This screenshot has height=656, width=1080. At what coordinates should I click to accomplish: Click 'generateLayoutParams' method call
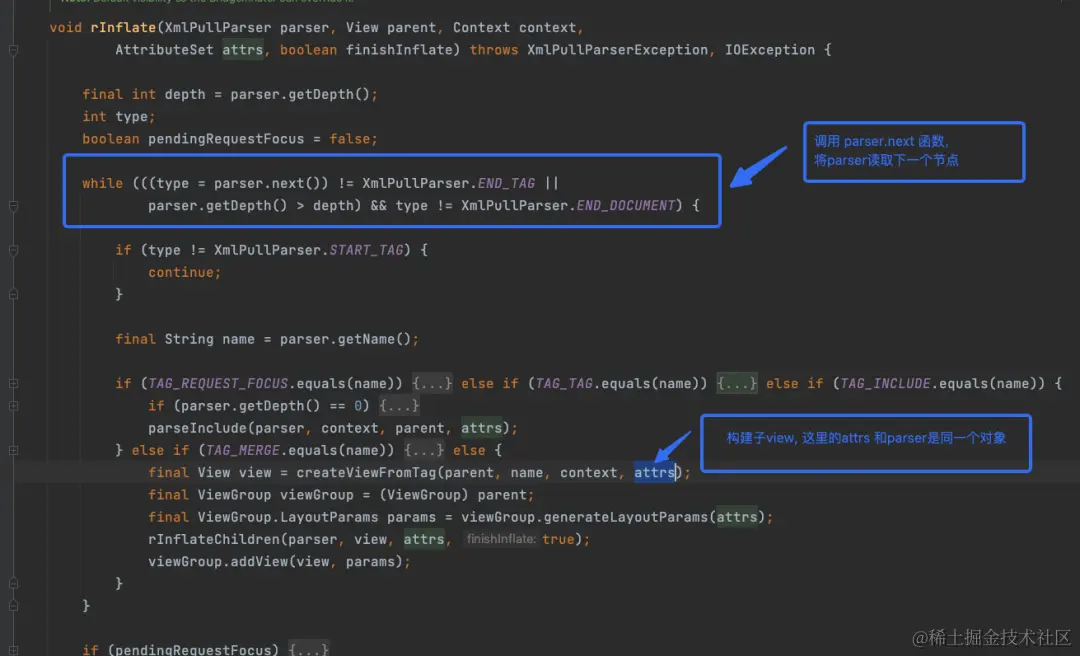[625, 517]
